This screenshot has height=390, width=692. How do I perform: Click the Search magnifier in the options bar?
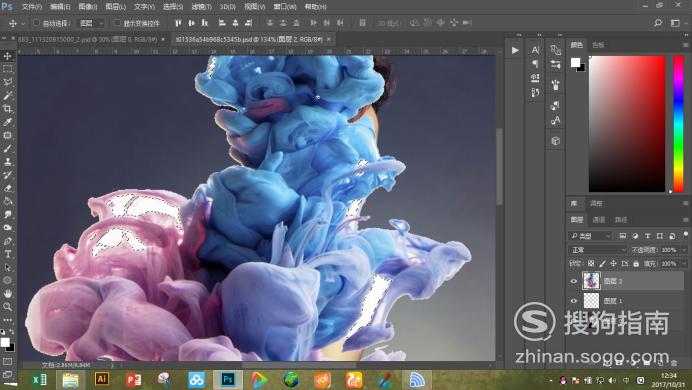click(x=658, y=23)
